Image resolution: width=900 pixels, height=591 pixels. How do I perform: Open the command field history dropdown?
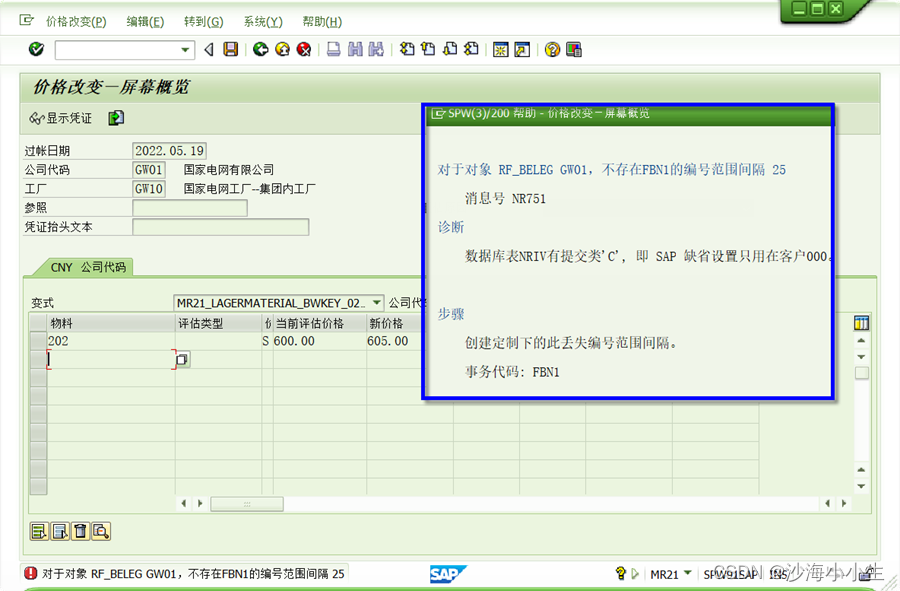click(x=185, y=49)
